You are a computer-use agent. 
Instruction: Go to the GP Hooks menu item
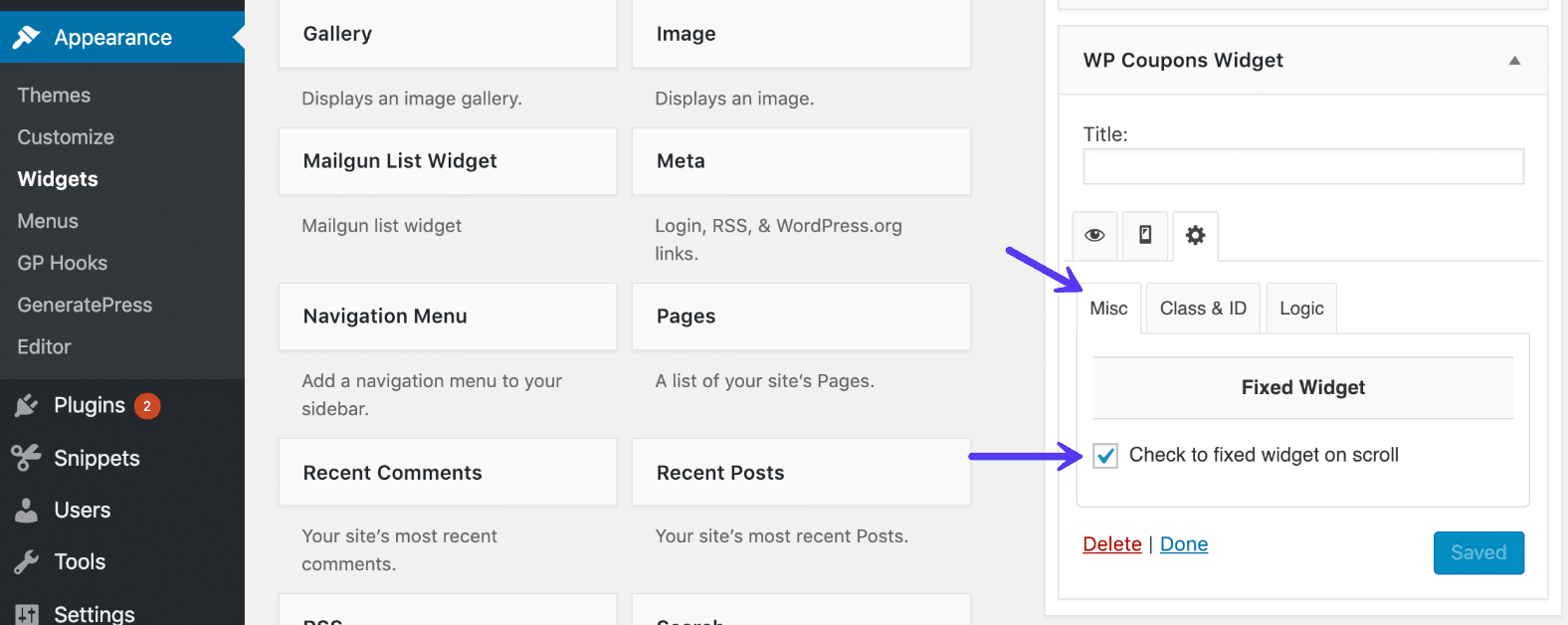click(x=63, y=263)
